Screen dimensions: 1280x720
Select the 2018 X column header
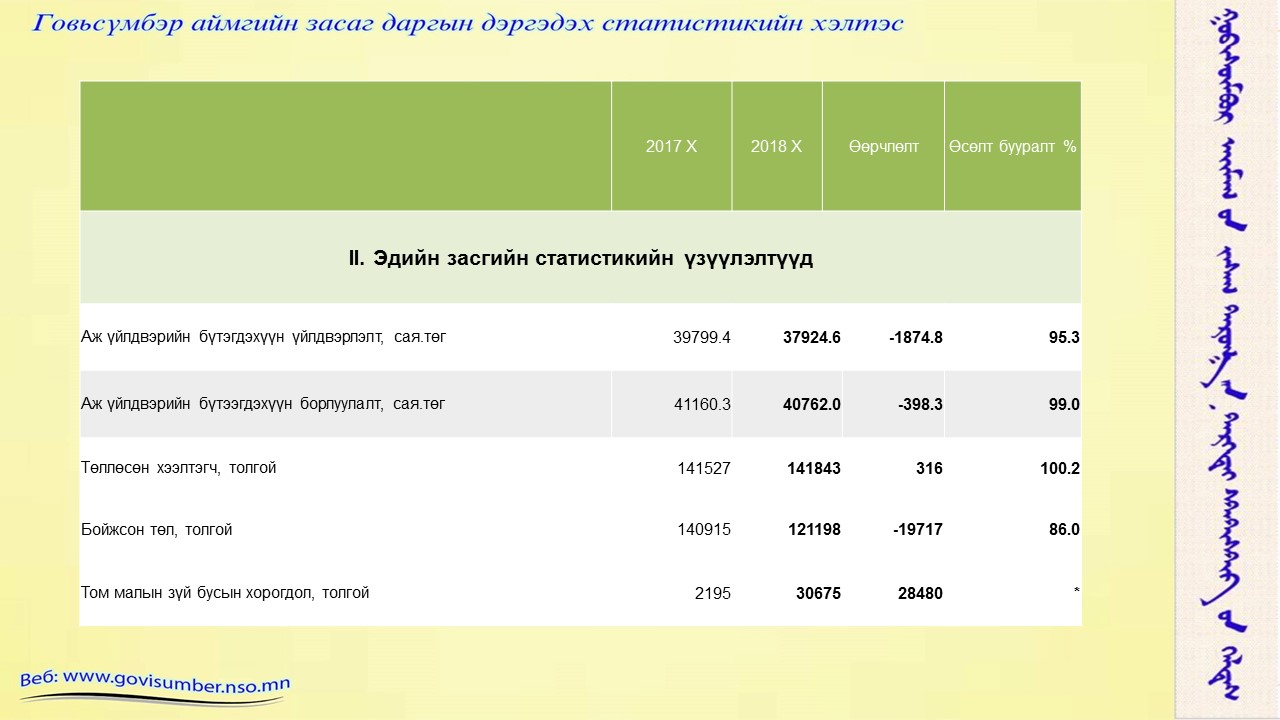point(776,146)
